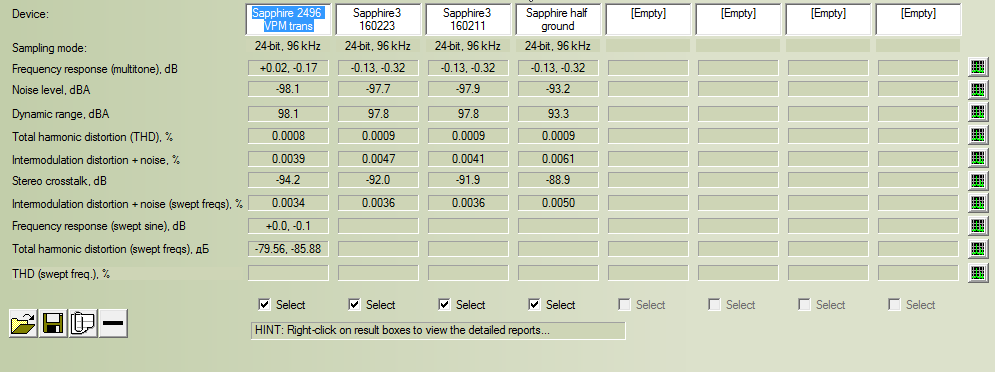Click the 0.0039 intermodulation distortion result
Image resolution: width=995 pixels, height=372 pixels.
click(289, 159)
